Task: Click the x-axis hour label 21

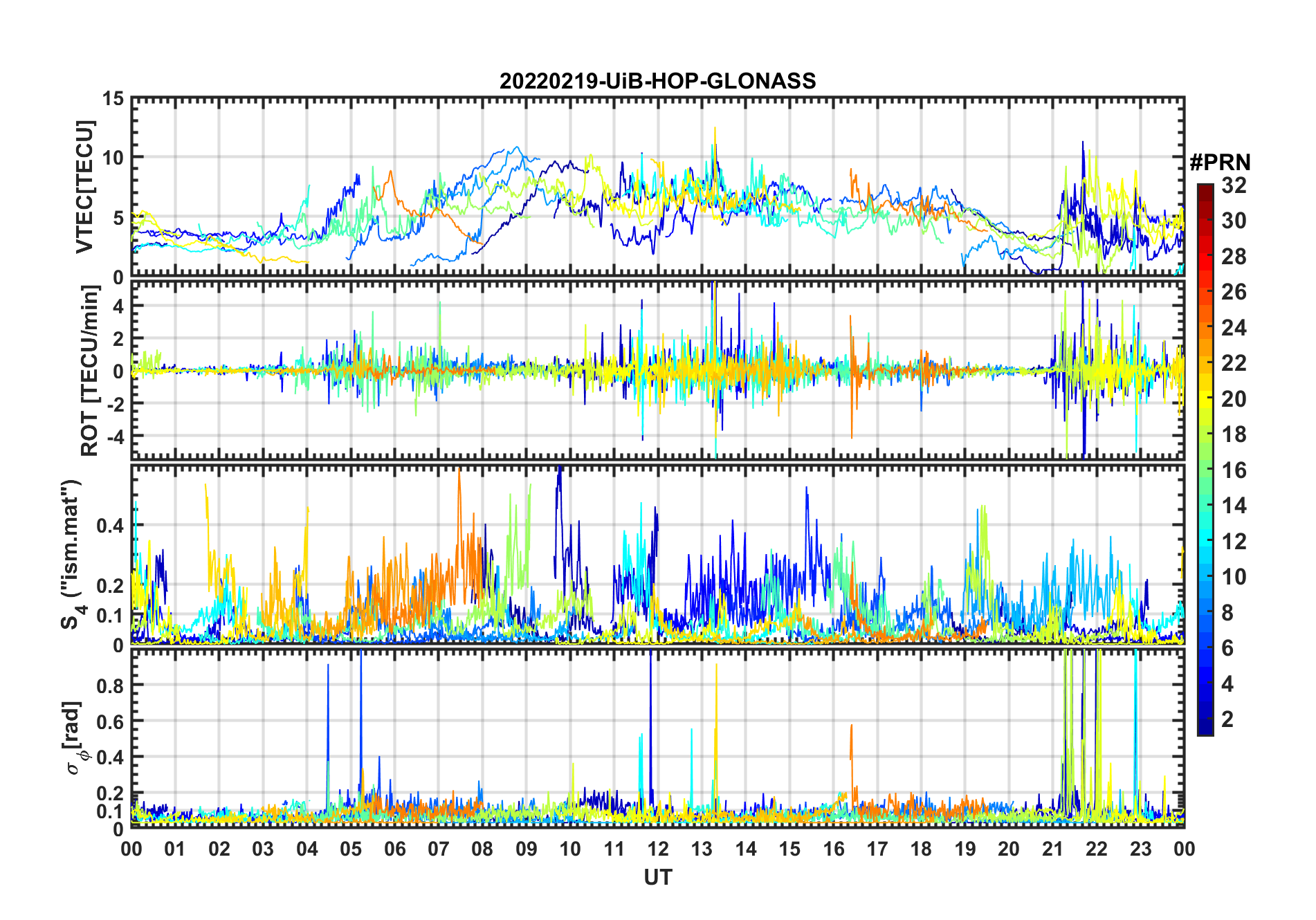Action: (x=1052, y=849)
